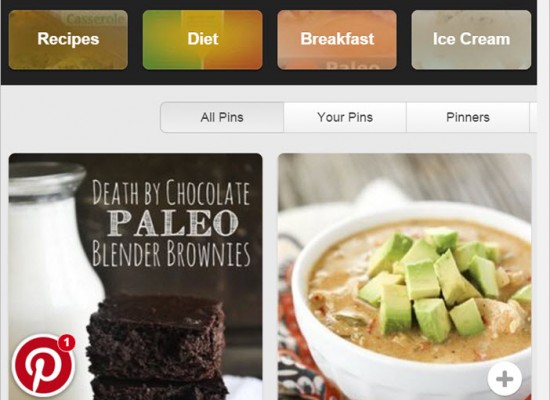Tap the plus icon on soup pin
The height and width of the screenshot is (400, 550).
504,379
